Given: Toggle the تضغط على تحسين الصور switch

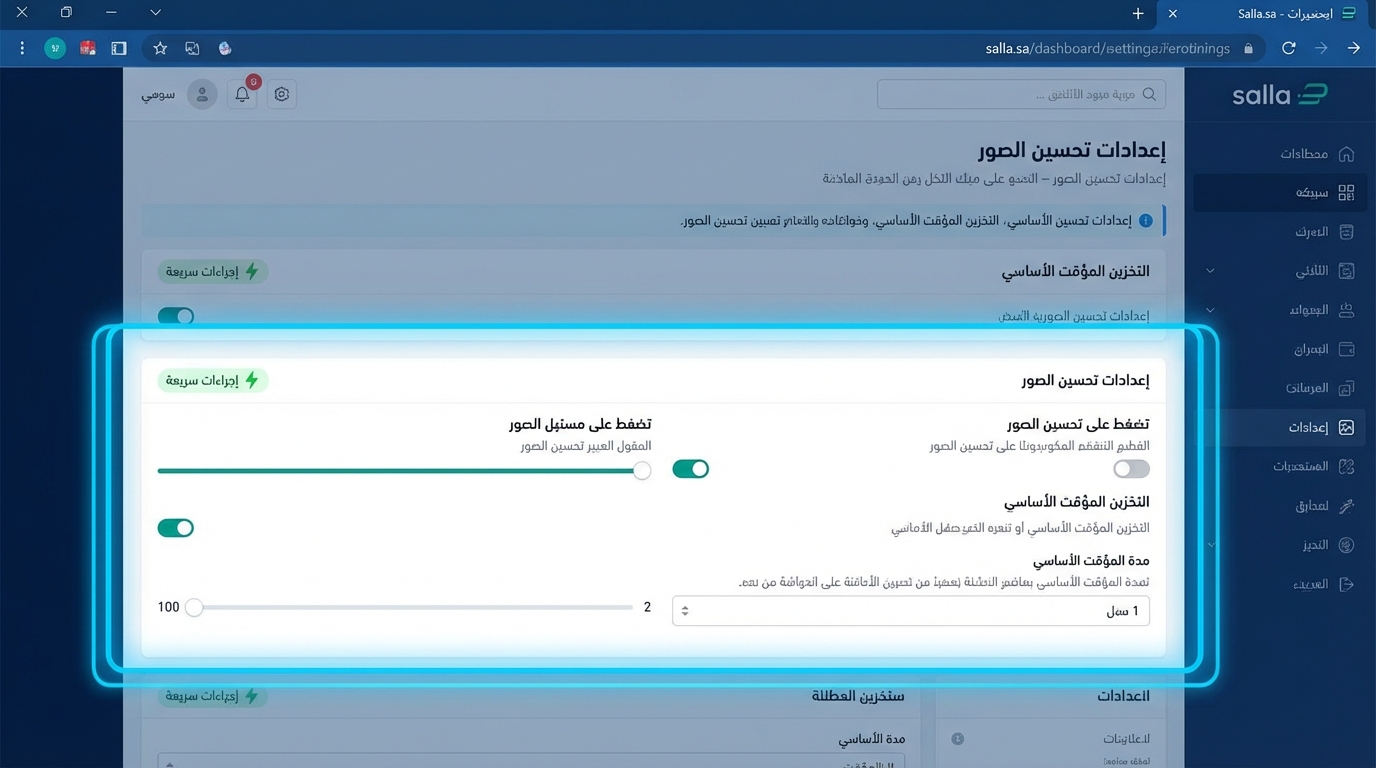Looking at the screenshot, I should click(x=1131, y=468).
